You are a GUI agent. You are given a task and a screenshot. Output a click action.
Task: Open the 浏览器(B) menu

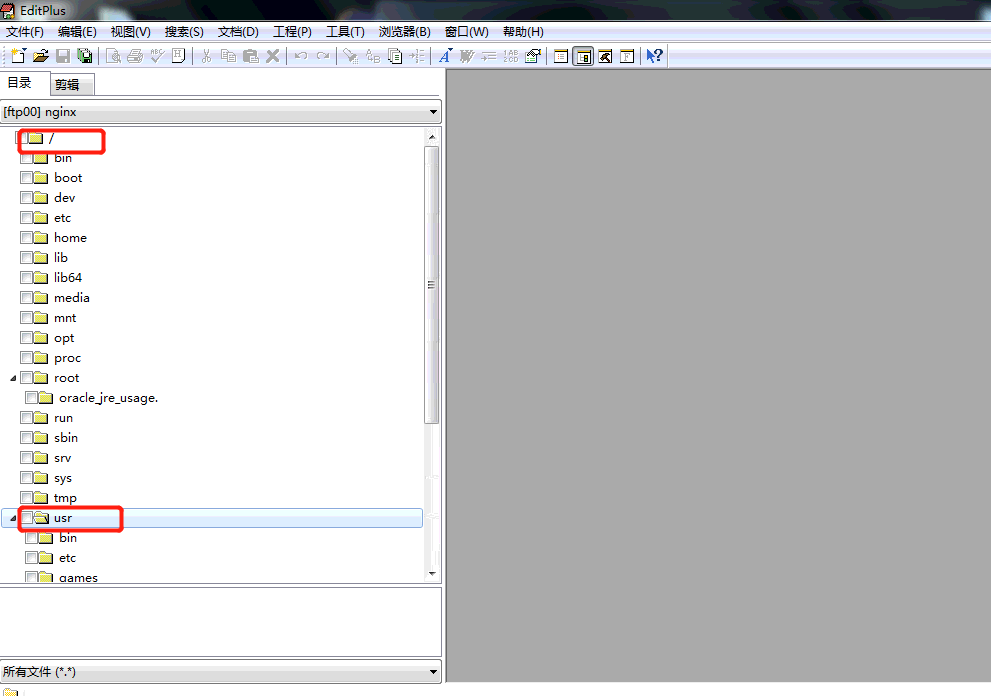click(404, 32)
